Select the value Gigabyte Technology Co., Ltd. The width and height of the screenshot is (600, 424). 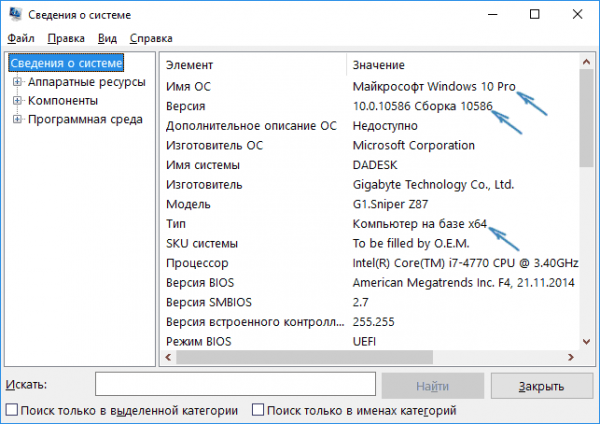click(x=433, y=185)
